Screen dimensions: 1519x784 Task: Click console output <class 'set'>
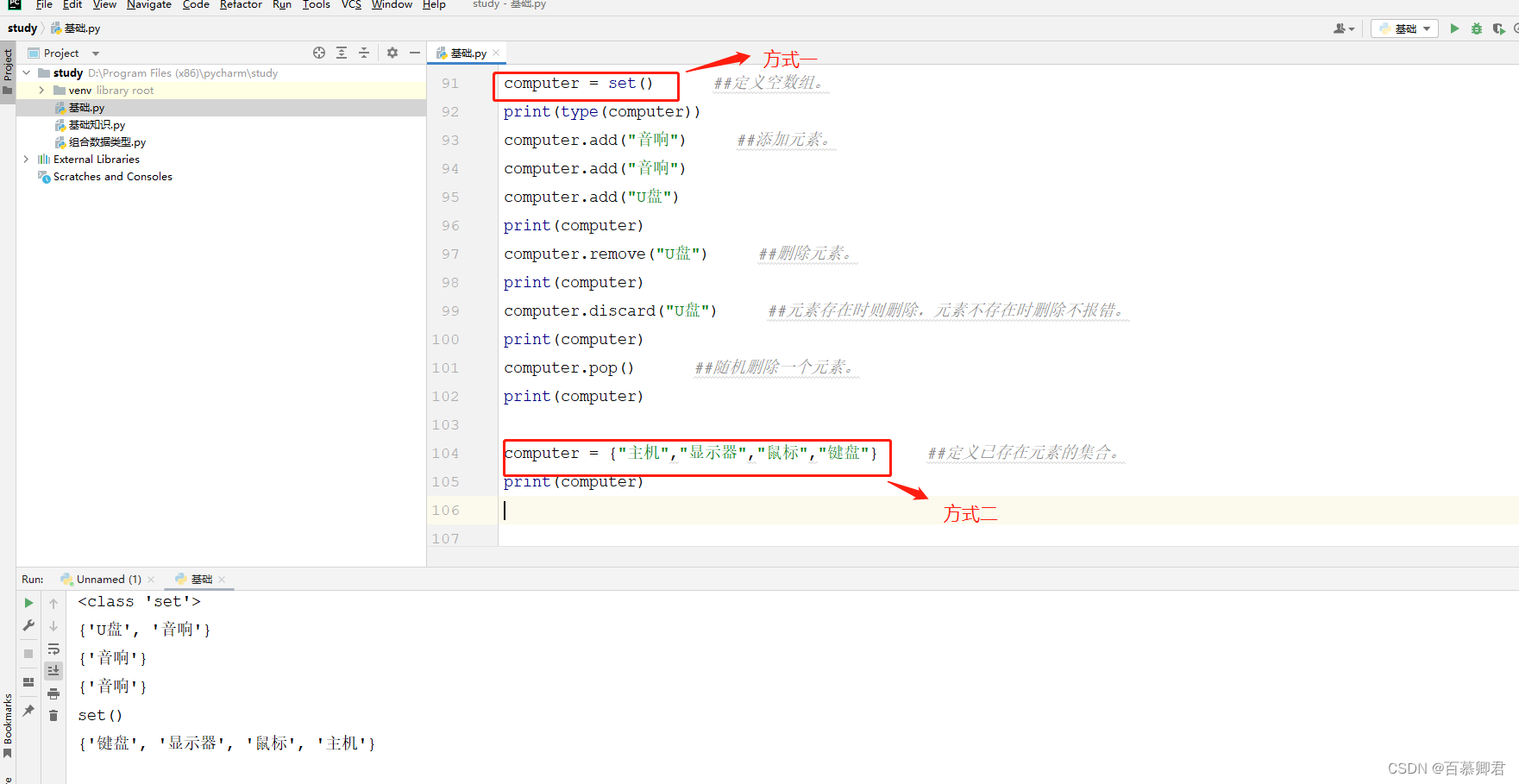point(139,602)
